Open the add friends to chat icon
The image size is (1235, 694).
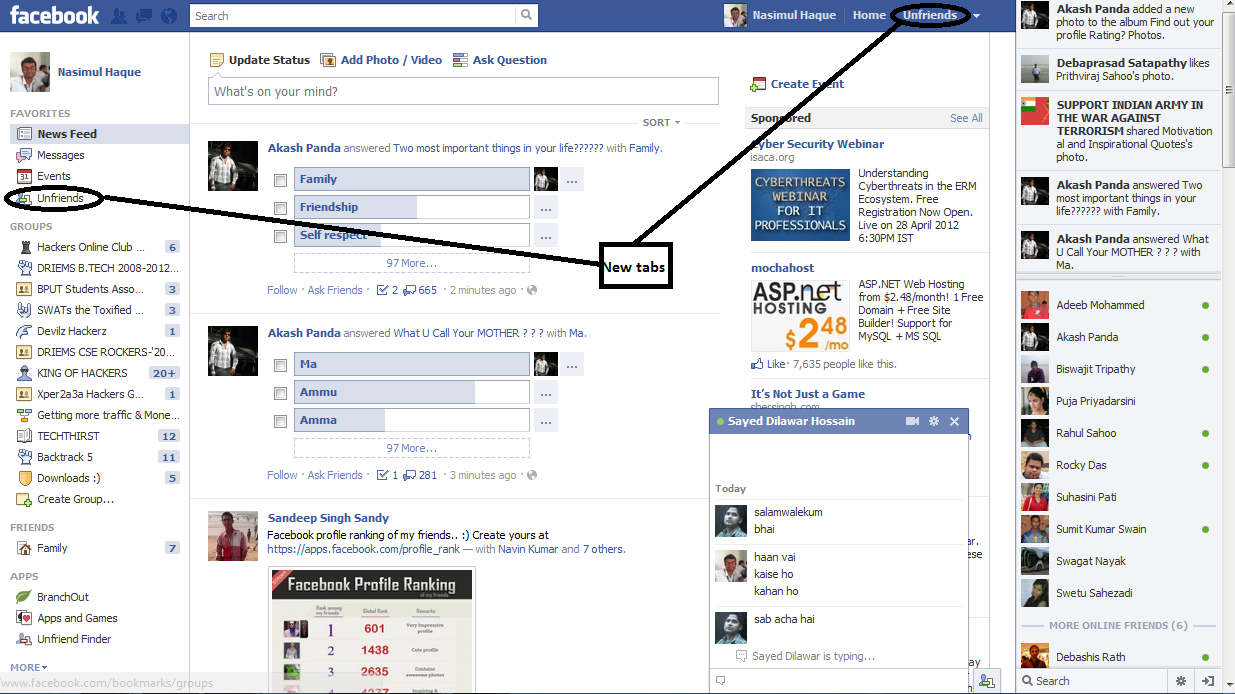pyautogui.click(x=986, y=681)
